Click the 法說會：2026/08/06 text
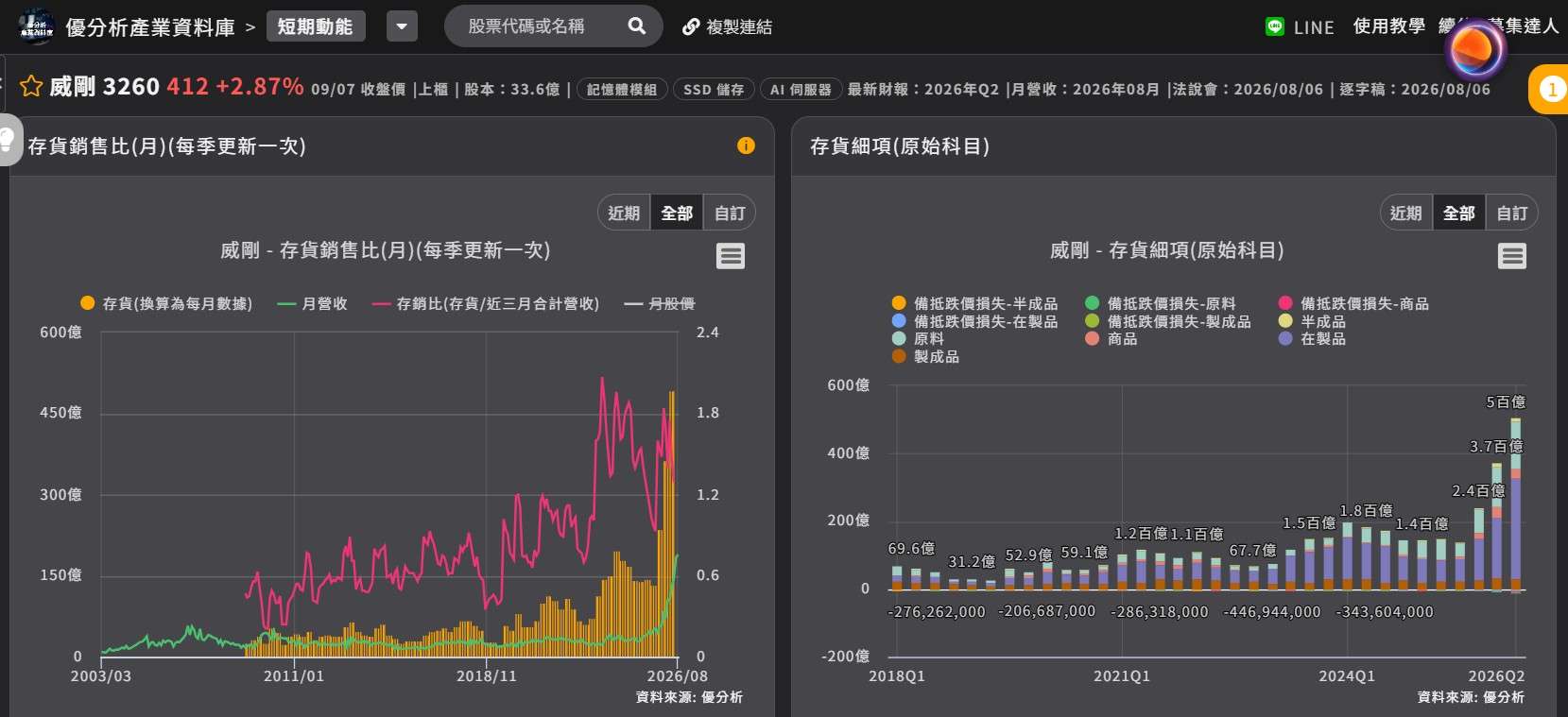Viewport: 1568px width, 717px height. 1250,89
